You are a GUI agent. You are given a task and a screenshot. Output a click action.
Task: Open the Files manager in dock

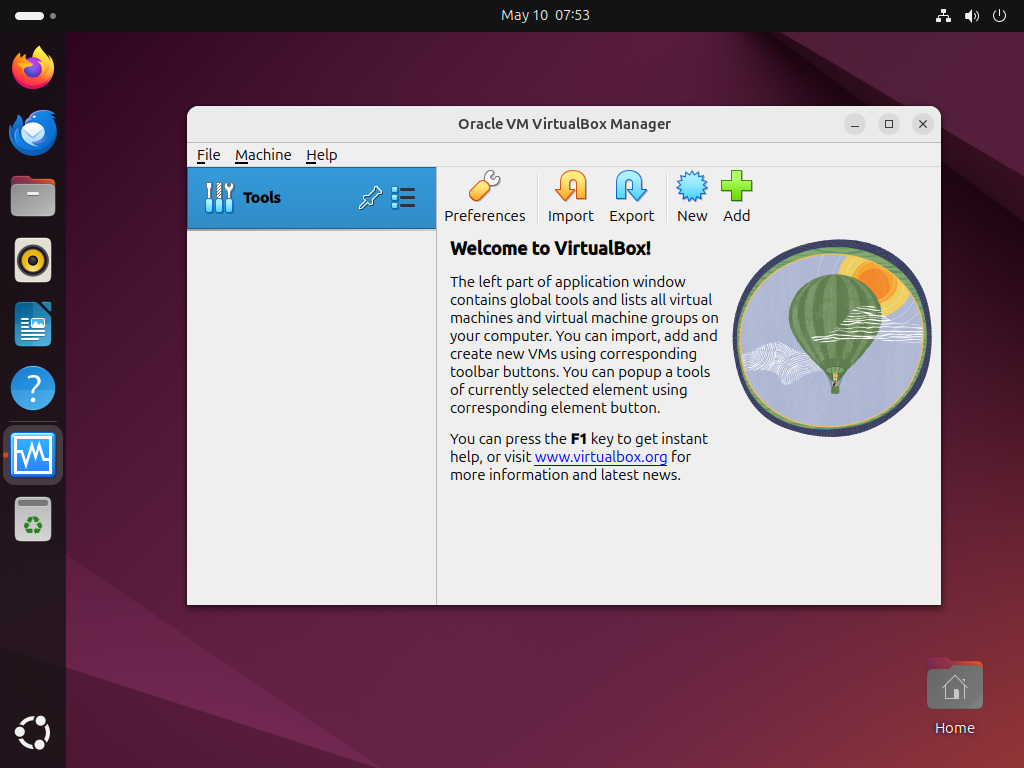pyautogui.click(x=33, y=196)
